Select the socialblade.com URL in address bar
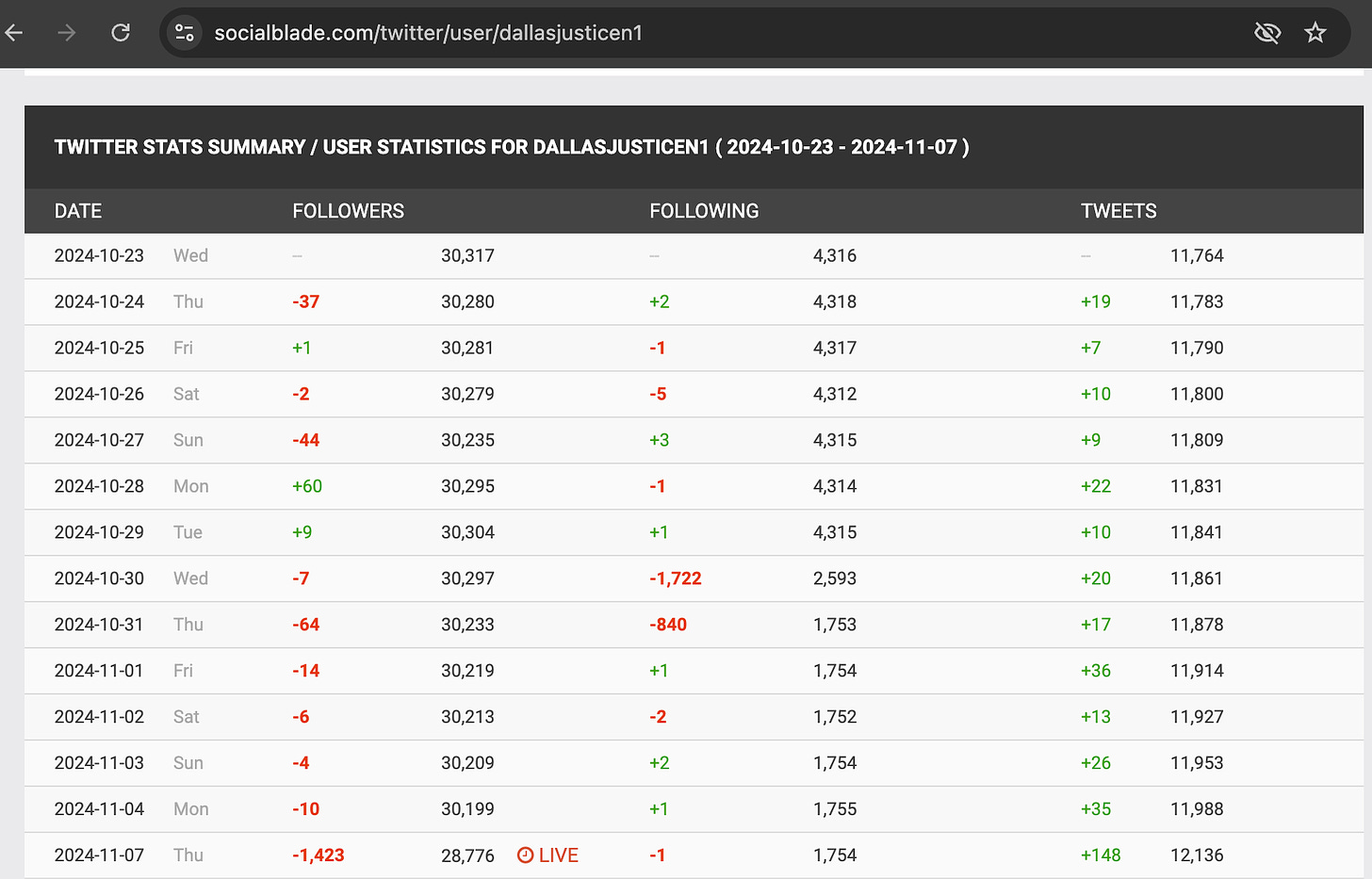The height and width of the screenshot is (879, 1372). coord(429,33)
